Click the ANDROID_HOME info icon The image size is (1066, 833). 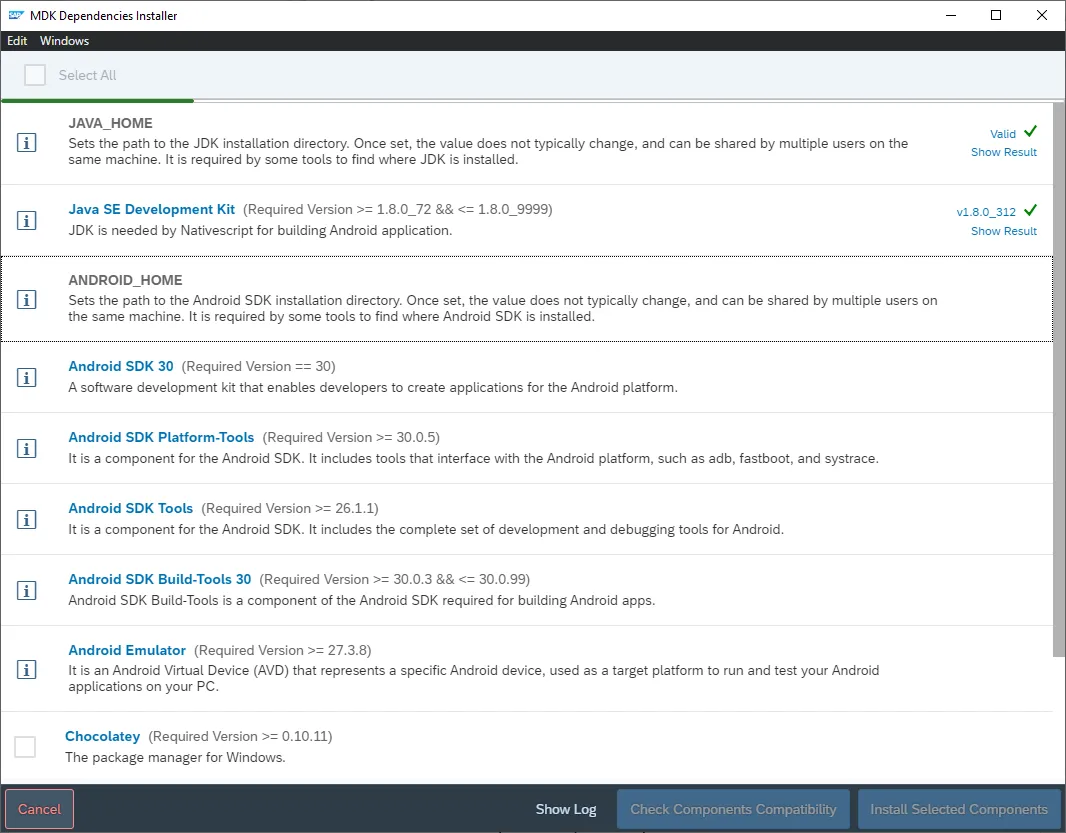(x=27, y=299)
